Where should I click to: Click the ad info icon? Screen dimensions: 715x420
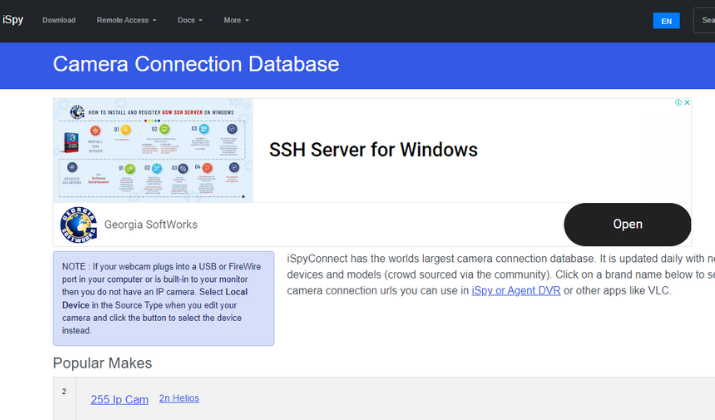click(678, 103)
